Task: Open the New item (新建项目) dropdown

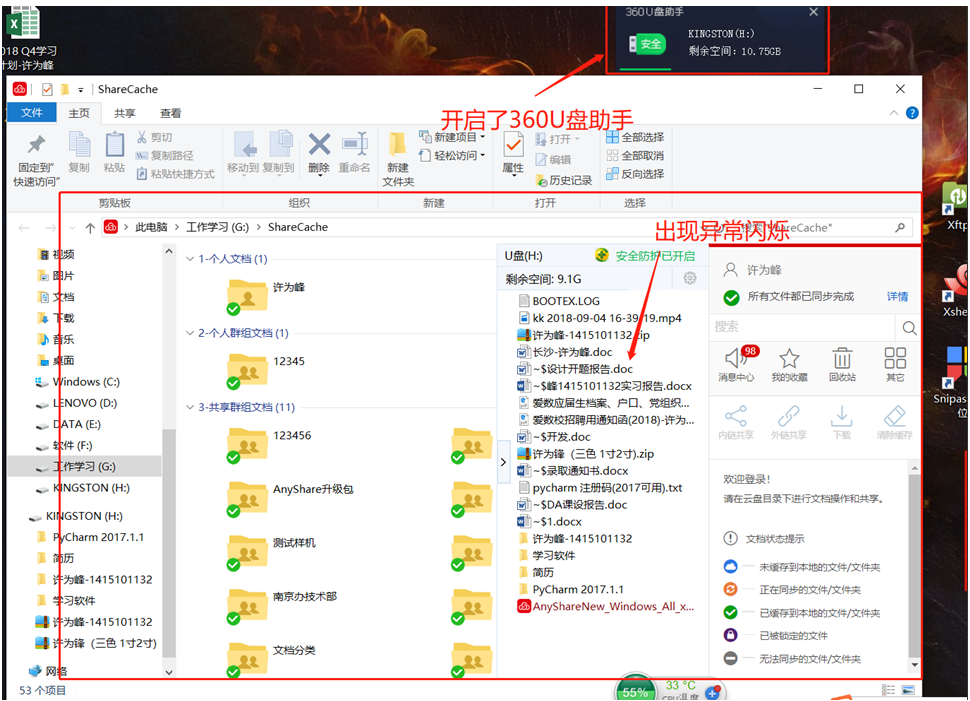Action: click(452, 137)
